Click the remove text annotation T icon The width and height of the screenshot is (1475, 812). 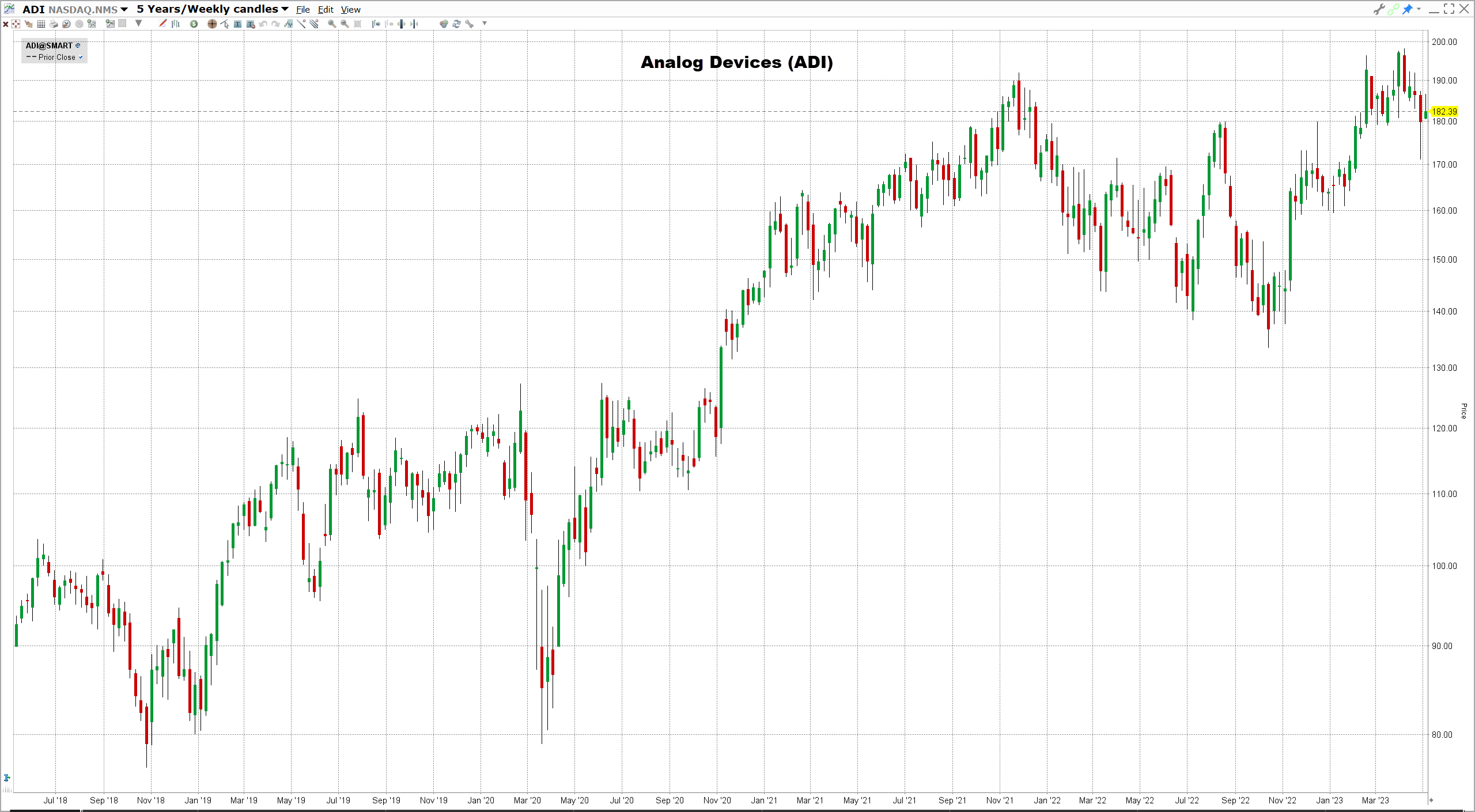coord(251,24)
